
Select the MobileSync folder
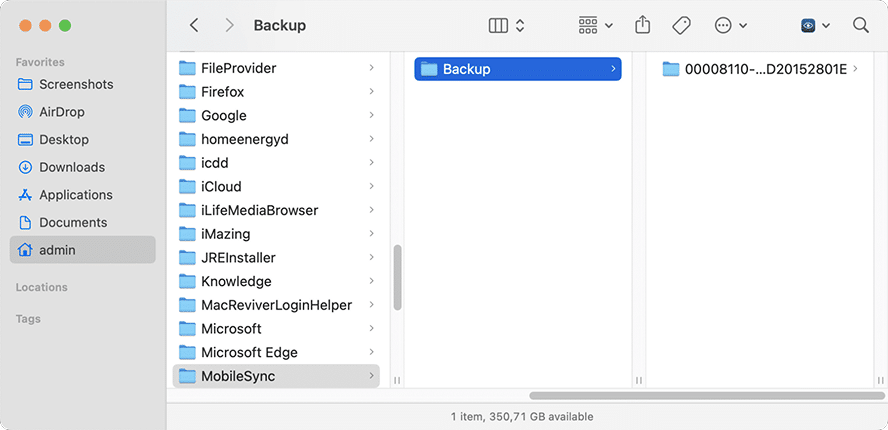click(276, 376)
